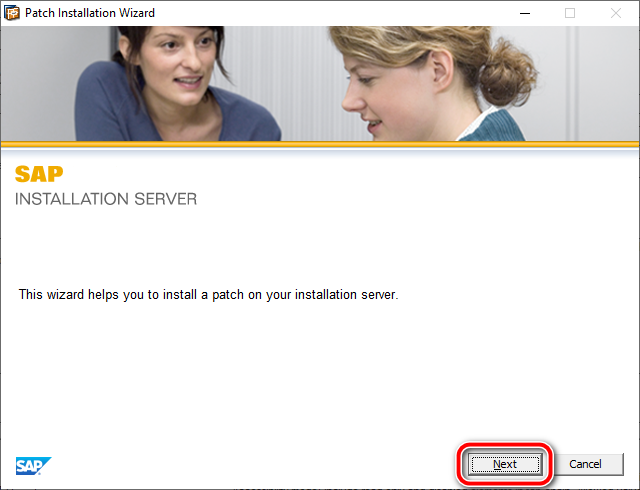Click the wizard description text about installing a patch

(208, 294)
